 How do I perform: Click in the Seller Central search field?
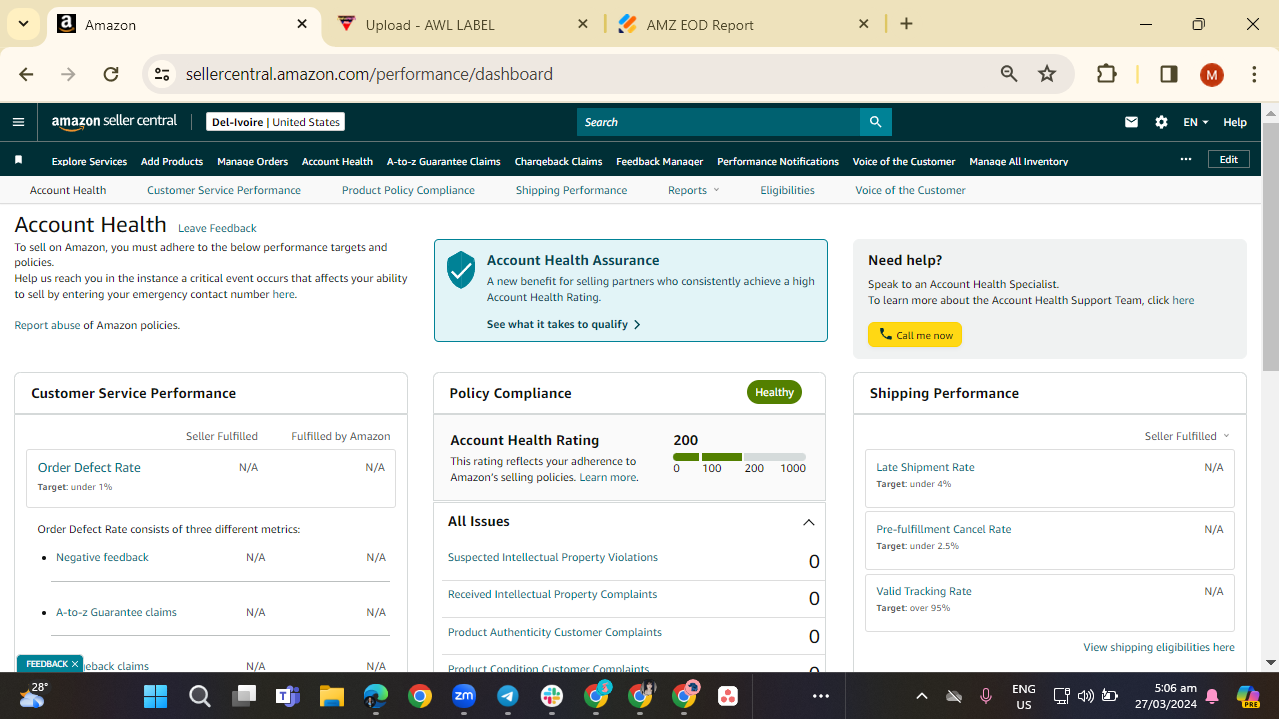point(718,122)
